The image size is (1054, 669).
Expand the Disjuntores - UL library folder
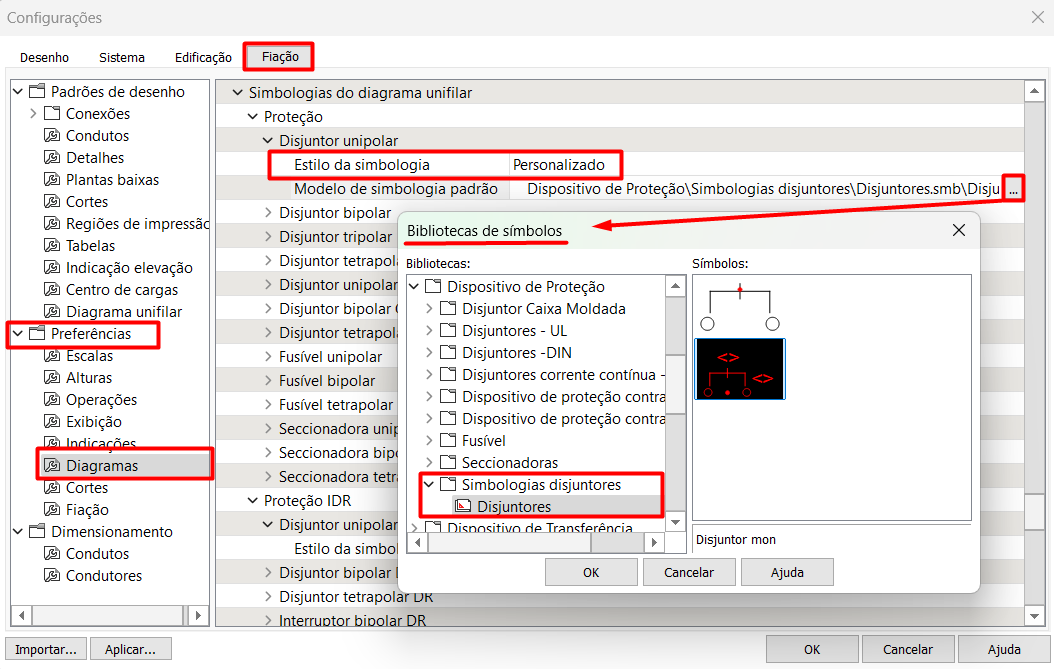click(x=430, y=331)
